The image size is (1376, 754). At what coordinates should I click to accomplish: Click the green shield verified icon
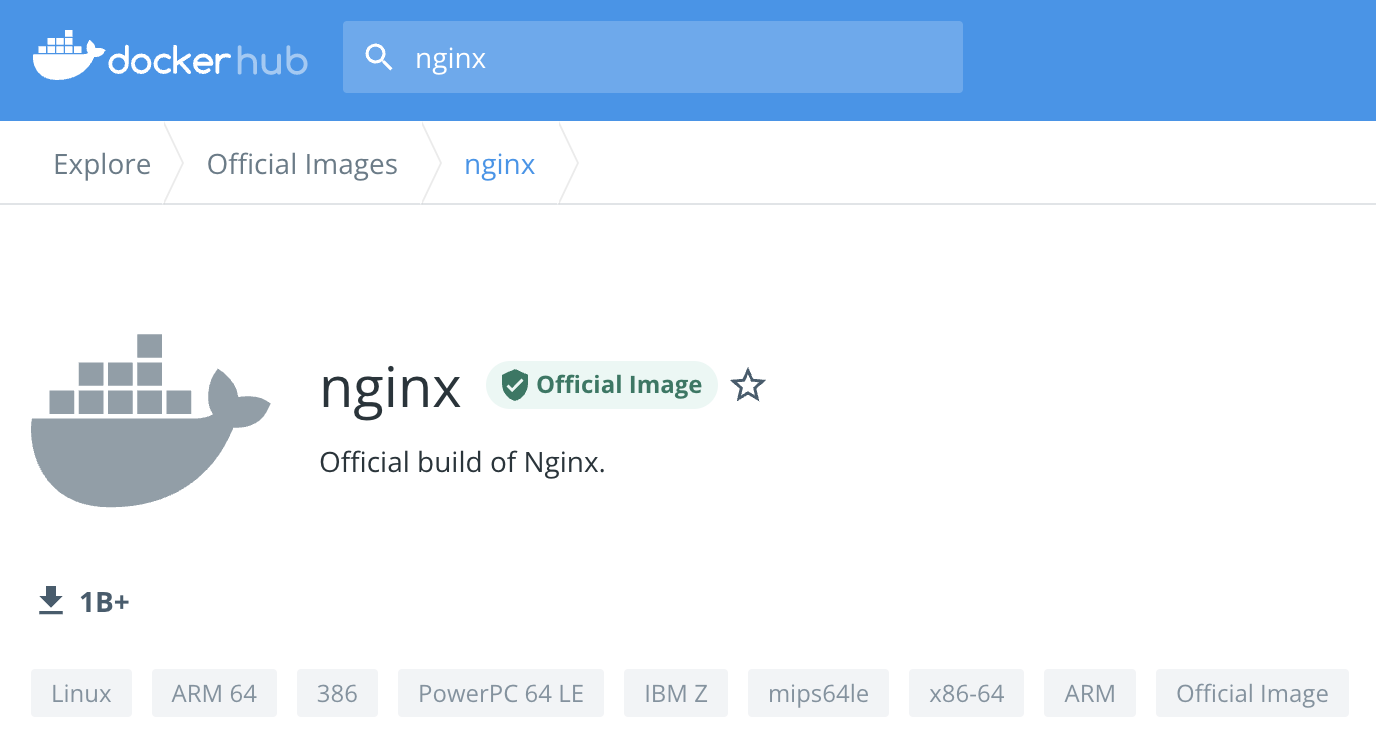pos(514,385)
